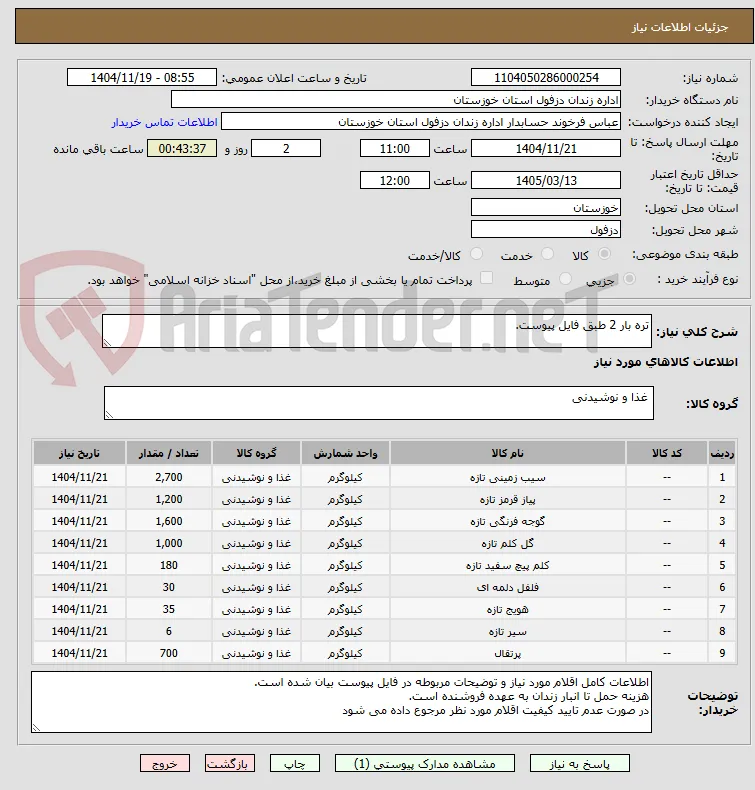The width and height of the screenshot is (755, 790).
Task: Click the quantity 180 cell
Action: click(169, 565)
